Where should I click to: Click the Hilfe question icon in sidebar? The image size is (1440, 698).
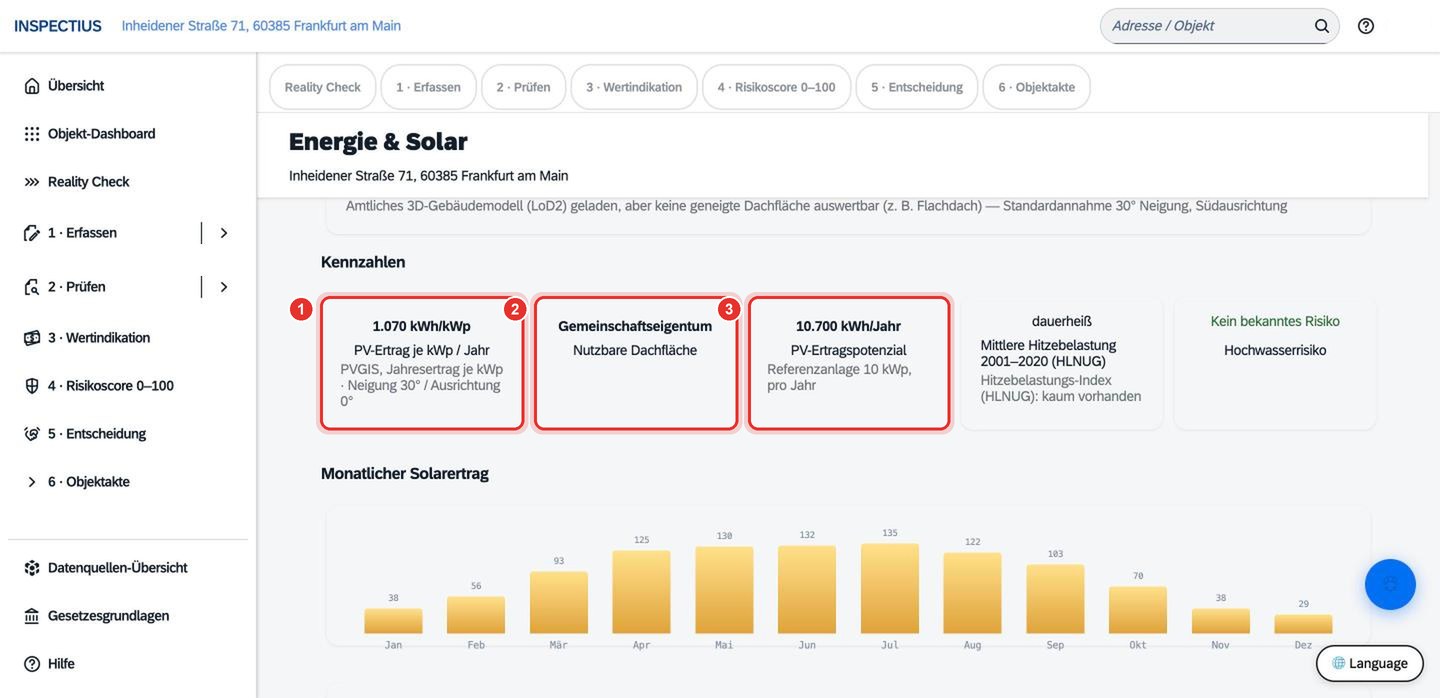click(32, 664)
